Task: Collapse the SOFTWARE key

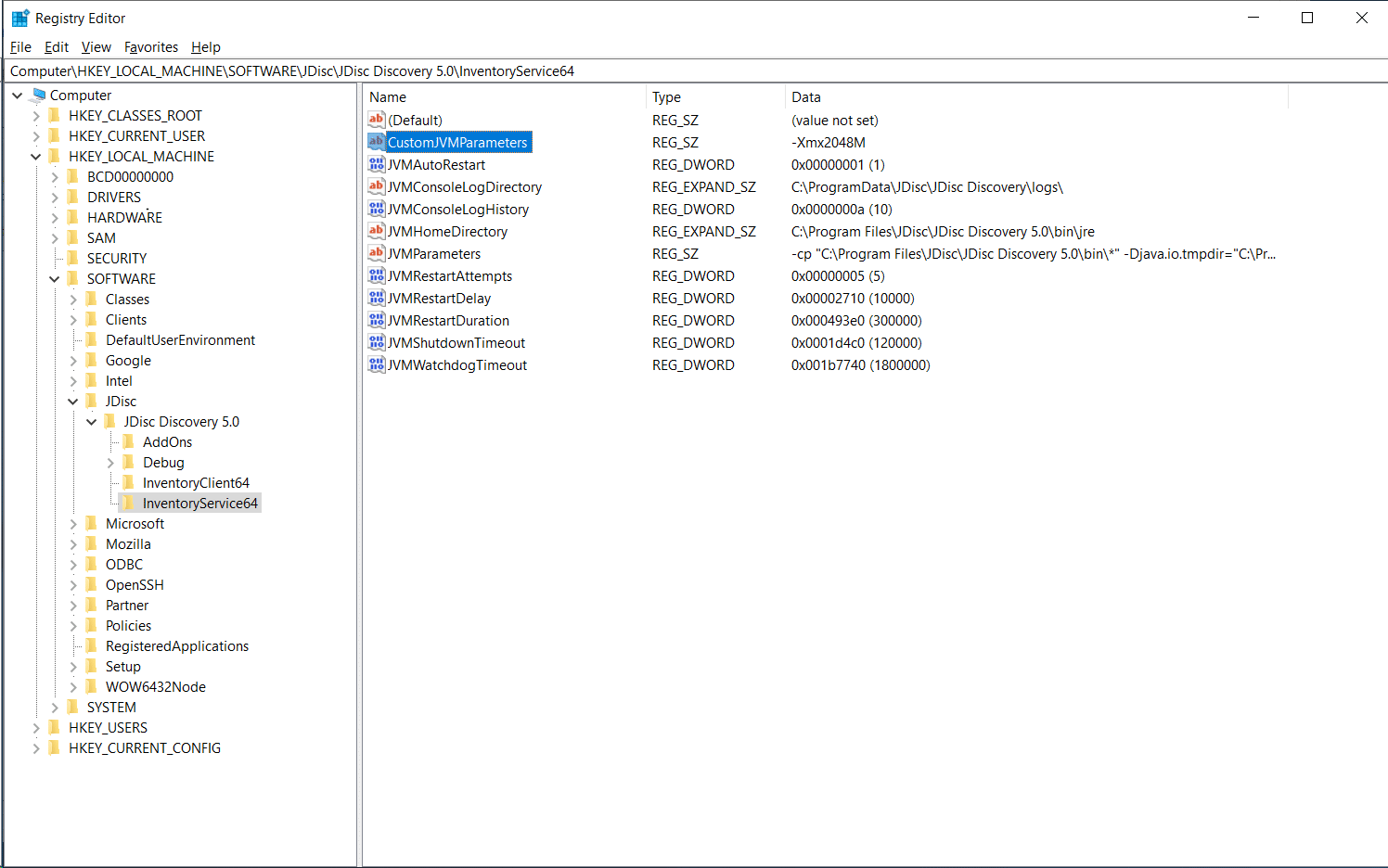Action: point(54,278)
